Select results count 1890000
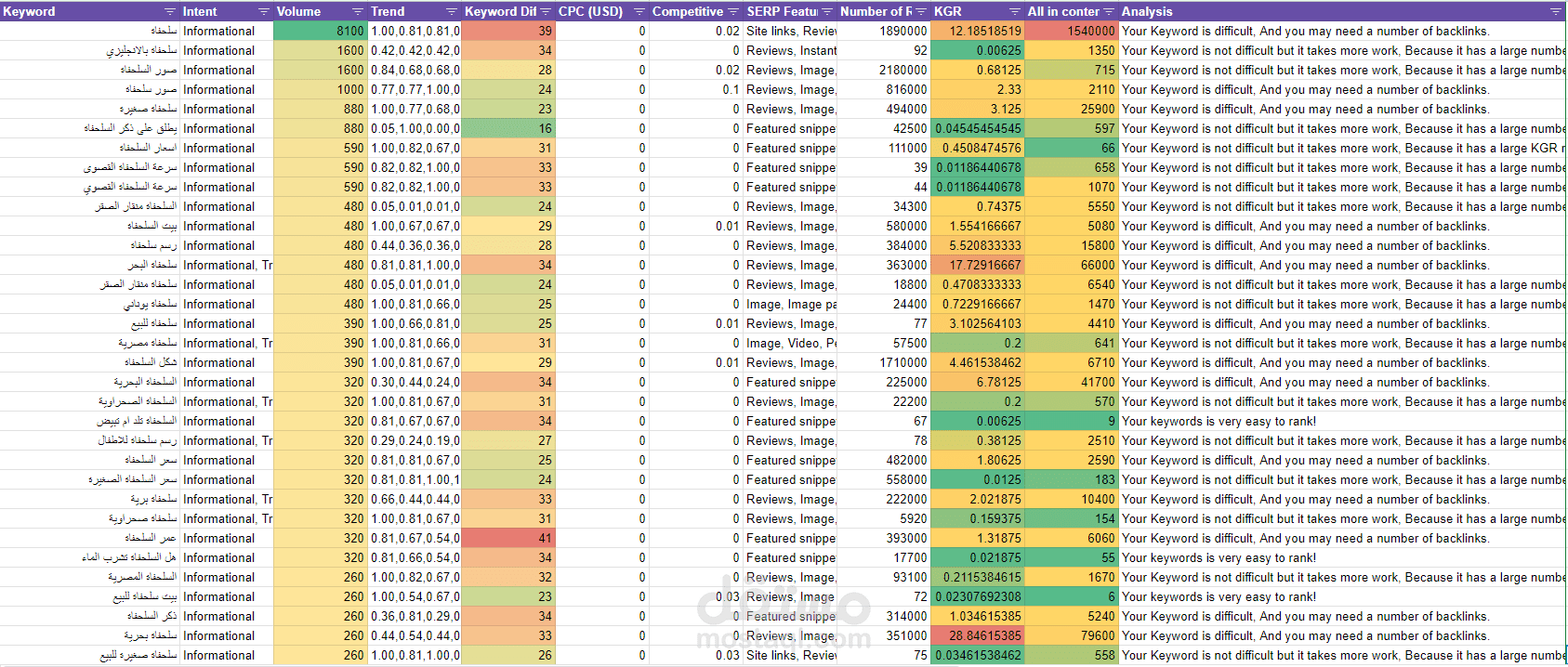 (884, 31)
